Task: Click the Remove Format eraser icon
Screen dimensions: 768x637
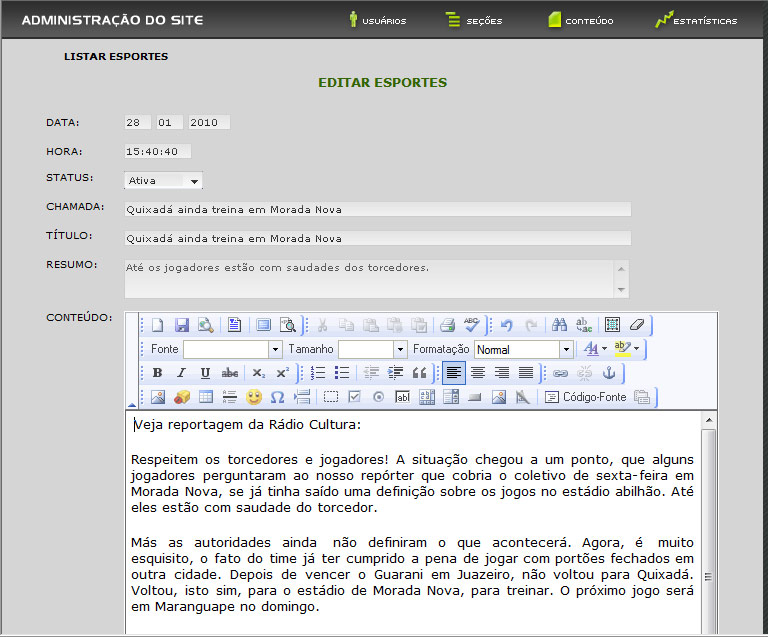Action: (637, 325)
